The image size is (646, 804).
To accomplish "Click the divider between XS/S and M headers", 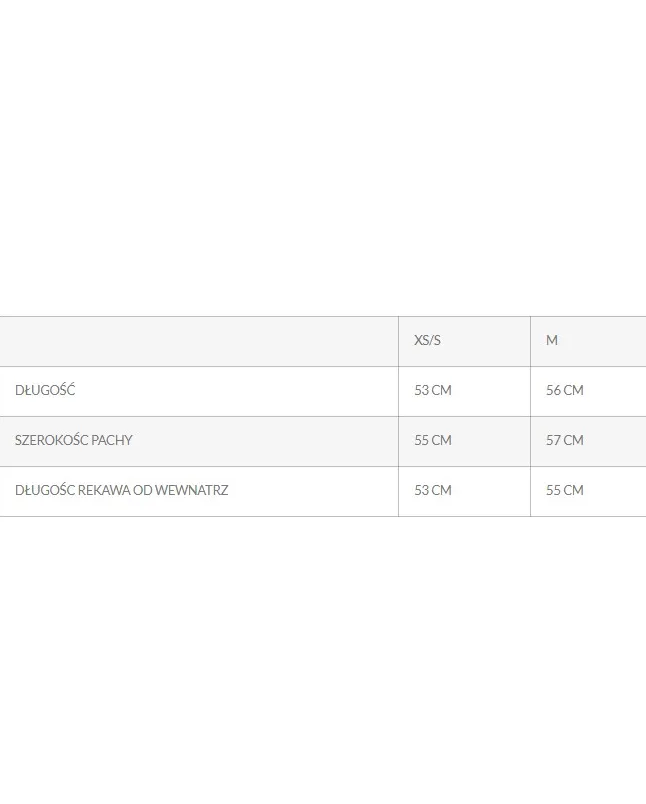I will 530,341.
